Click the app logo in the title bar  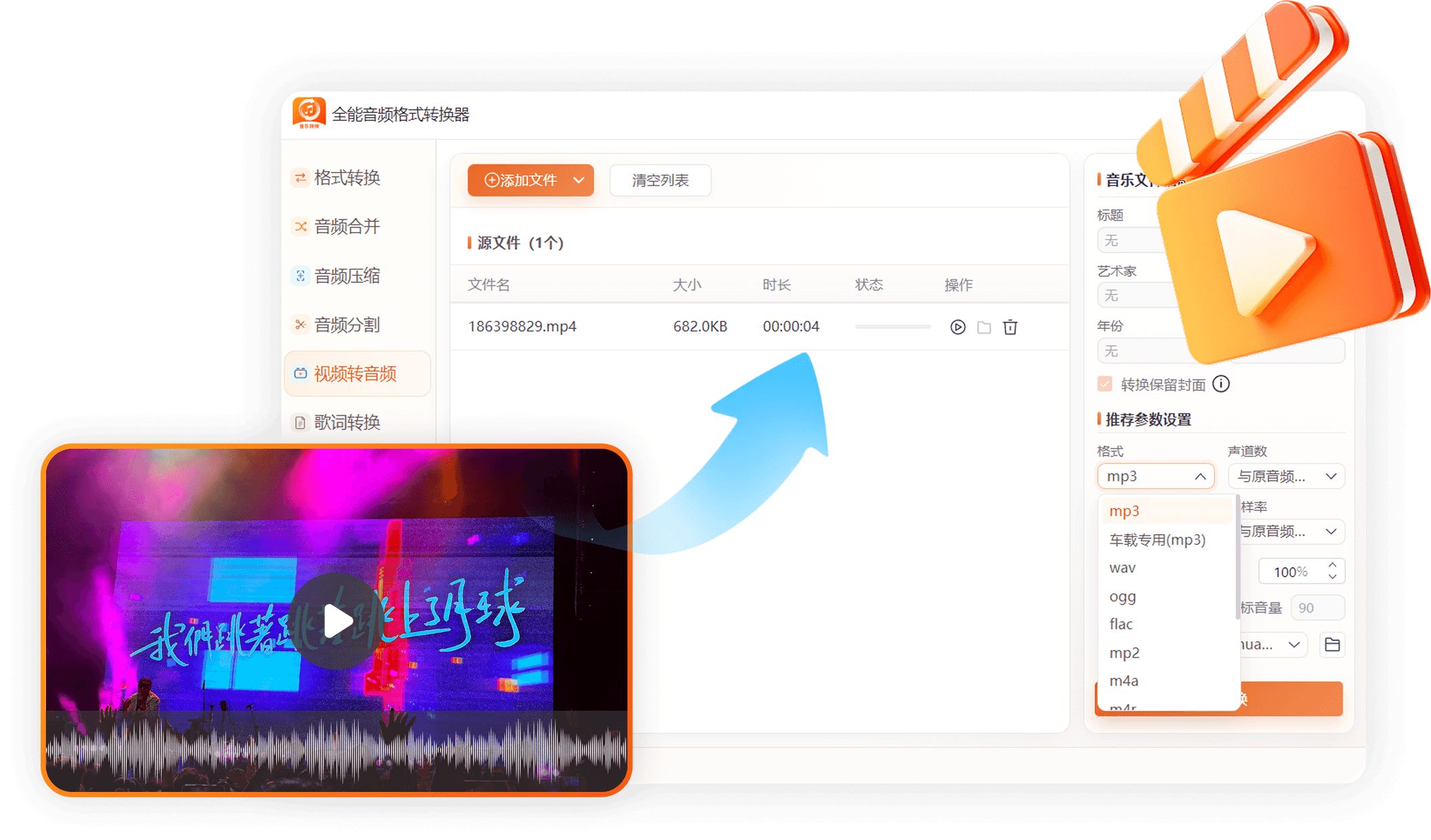pyautogui.click(x=309, y=112)
